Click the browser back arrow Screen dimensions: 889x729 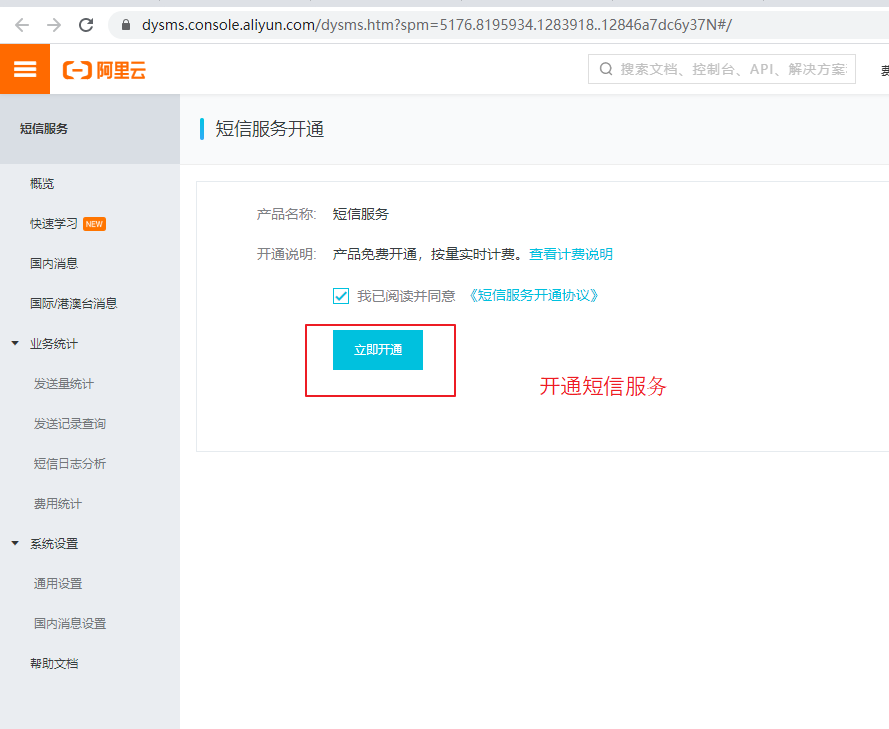coord(22,24)
